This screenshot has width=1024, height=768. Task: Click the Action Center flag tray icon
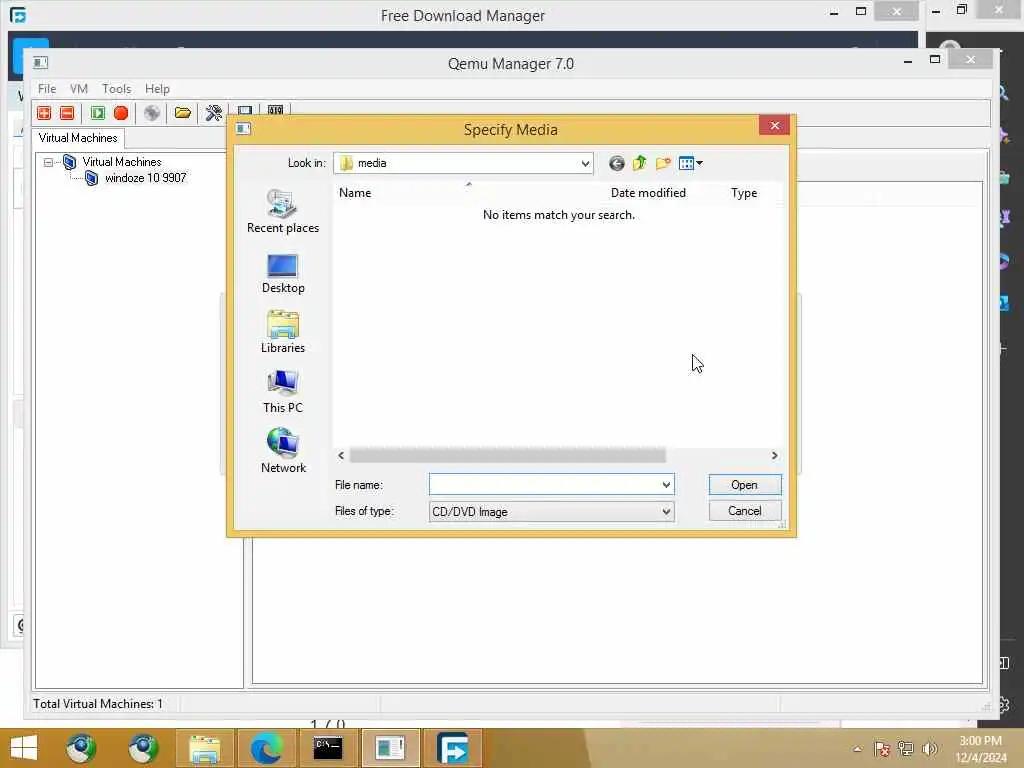click(x=881, y=748)
